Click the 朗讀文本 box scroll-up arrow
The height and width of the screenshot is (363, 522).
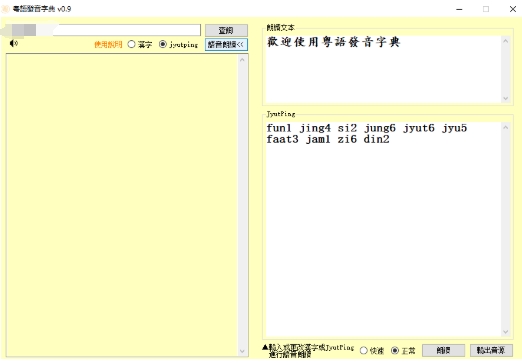[x=506, y=41]
